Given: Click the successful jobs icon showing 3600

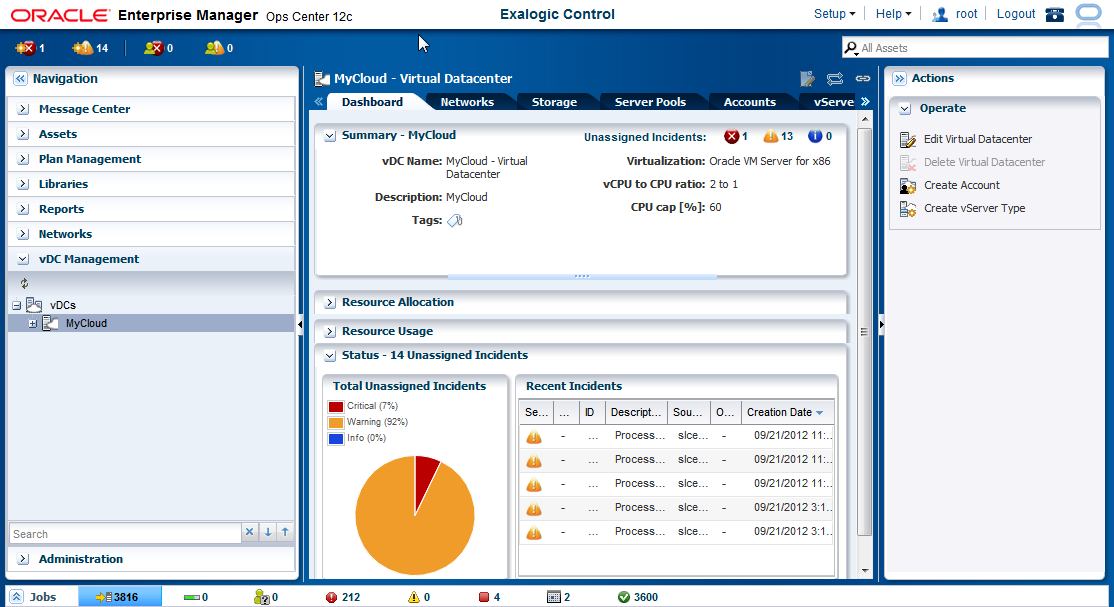Looking at the screenshot, I should [x=624, y=597].
